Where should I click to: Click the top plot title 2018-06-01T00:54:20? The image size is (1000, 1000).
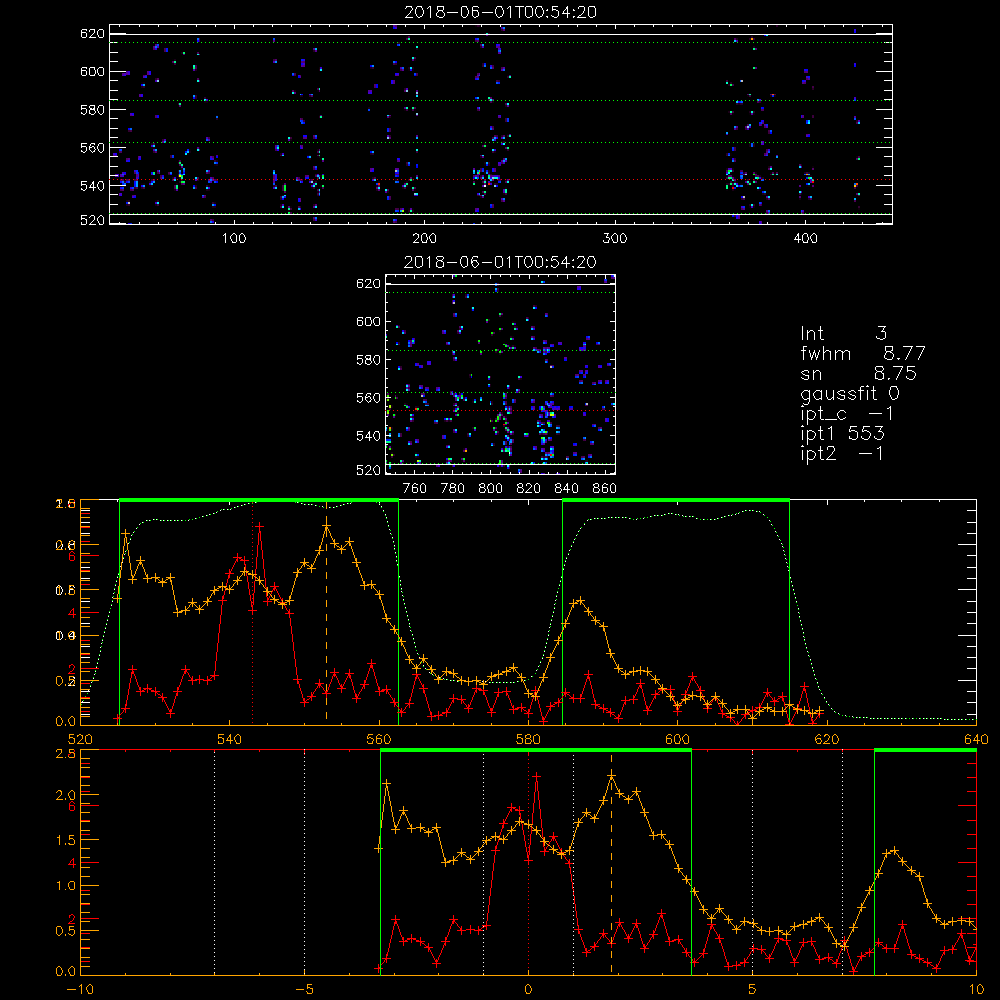pyautogui.click(x=501, y=12)
